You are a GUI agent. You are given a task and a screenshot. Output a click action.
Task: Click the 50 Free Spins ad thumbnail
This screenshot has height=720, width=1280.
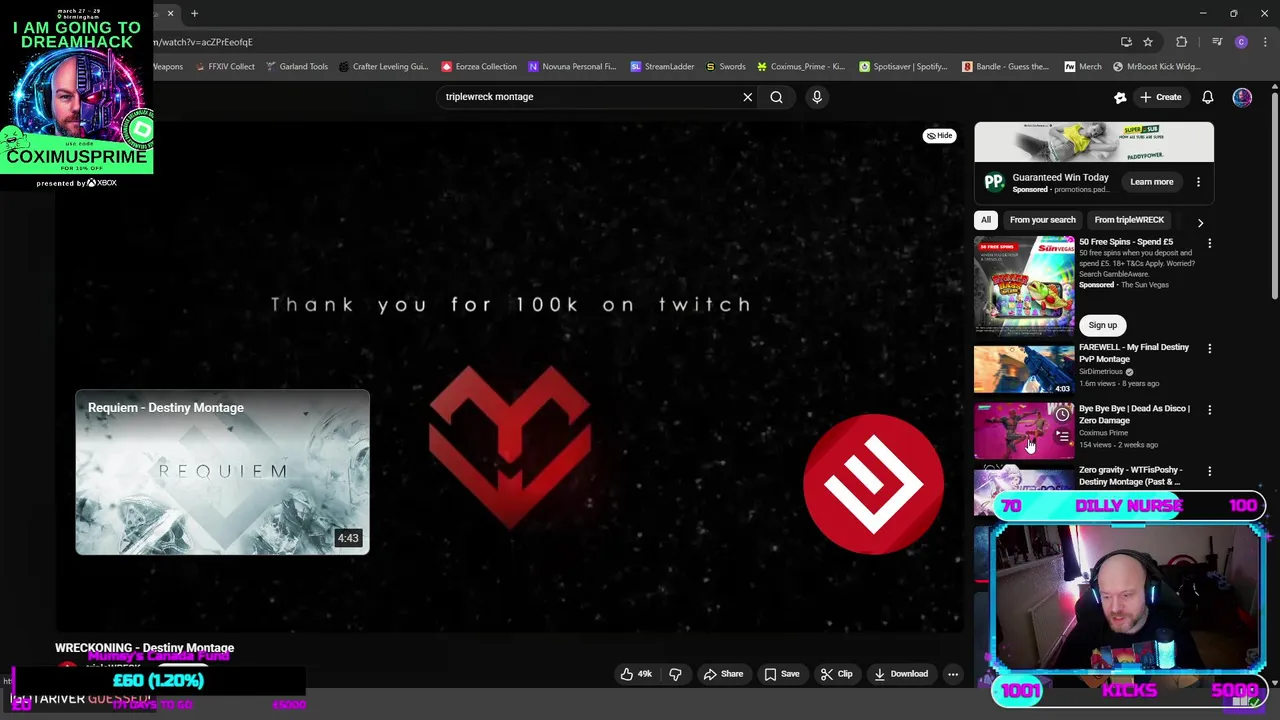click(x=1024, y=284)
